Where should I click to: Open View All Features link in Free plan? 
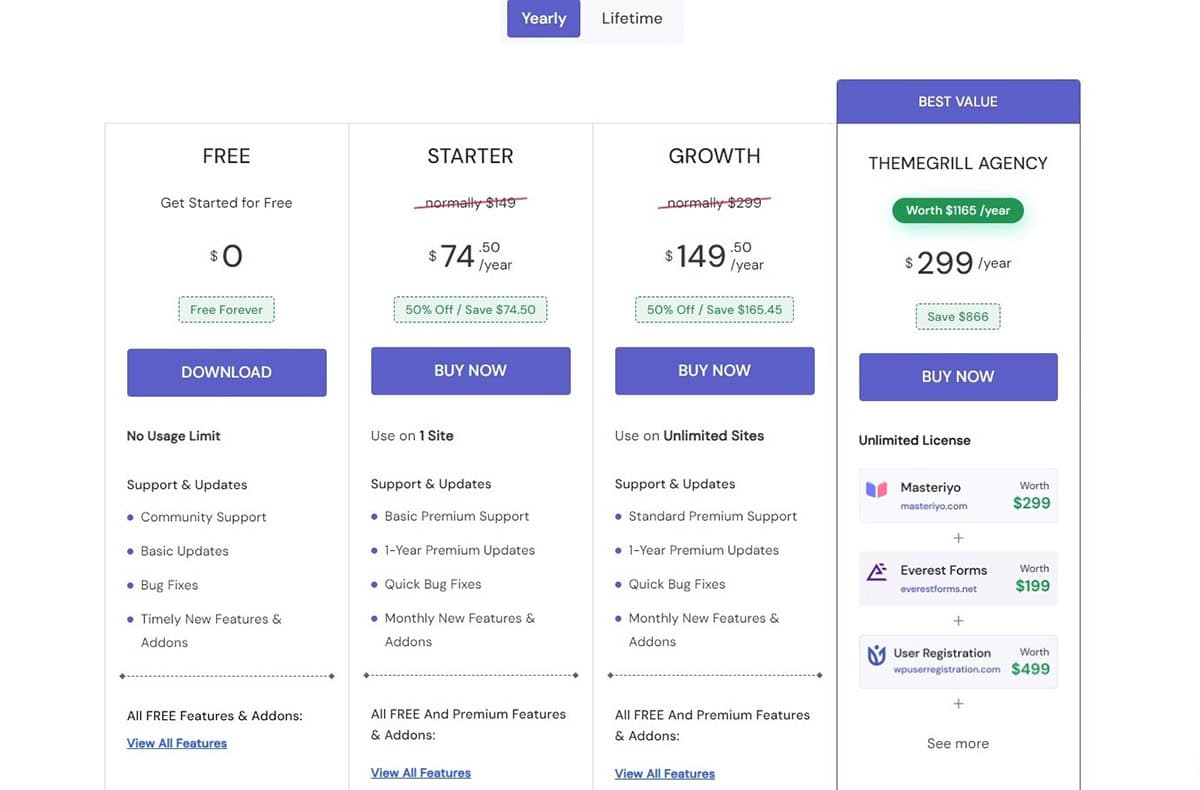click(x=177, y=743)
